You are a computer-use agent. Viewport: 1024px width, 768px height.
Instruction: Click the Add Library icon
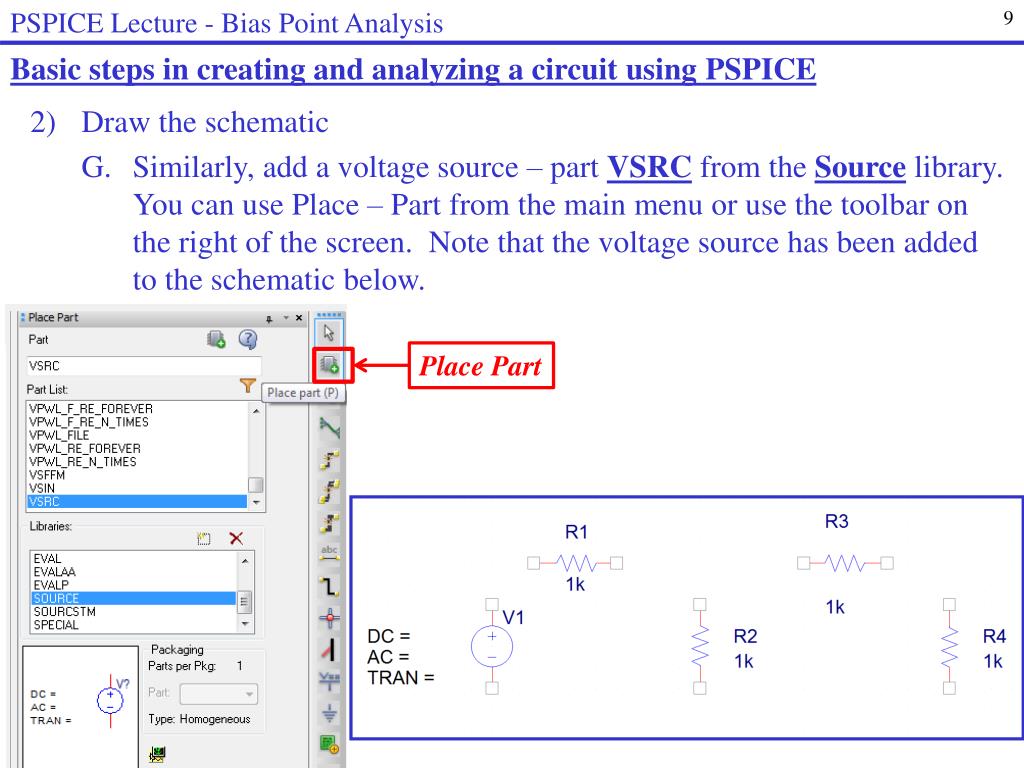tap(204, 539)
